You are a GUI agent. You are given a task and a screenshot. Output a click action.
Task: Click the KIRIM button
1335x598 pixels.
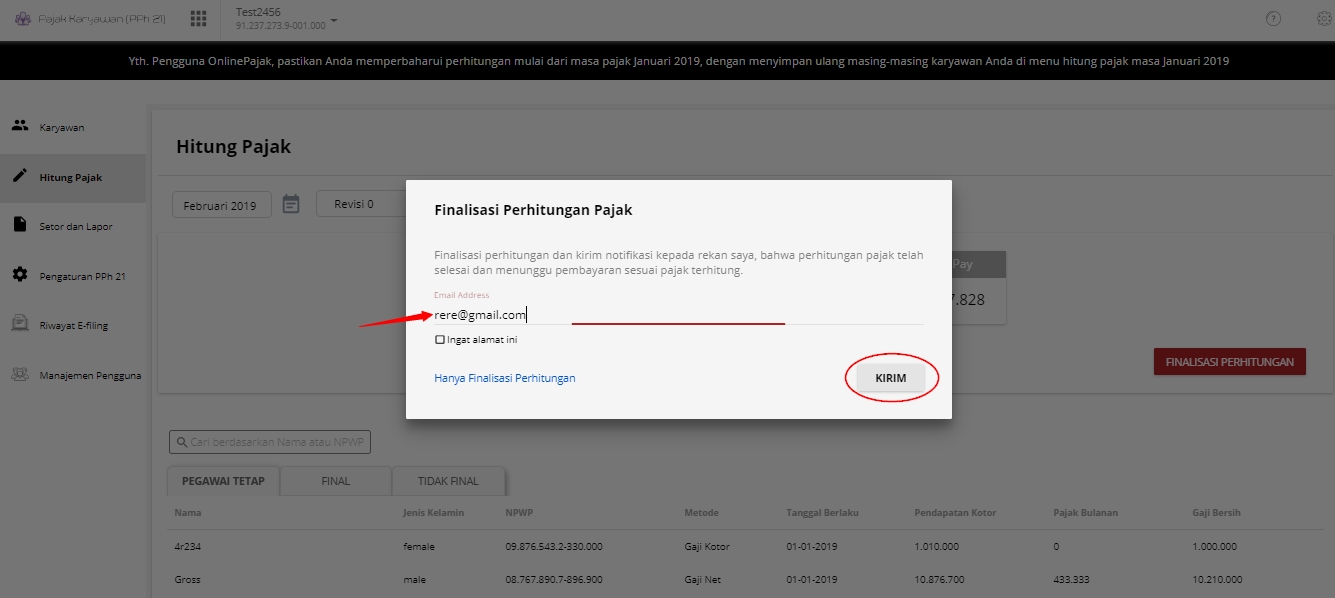click(891, 378)
